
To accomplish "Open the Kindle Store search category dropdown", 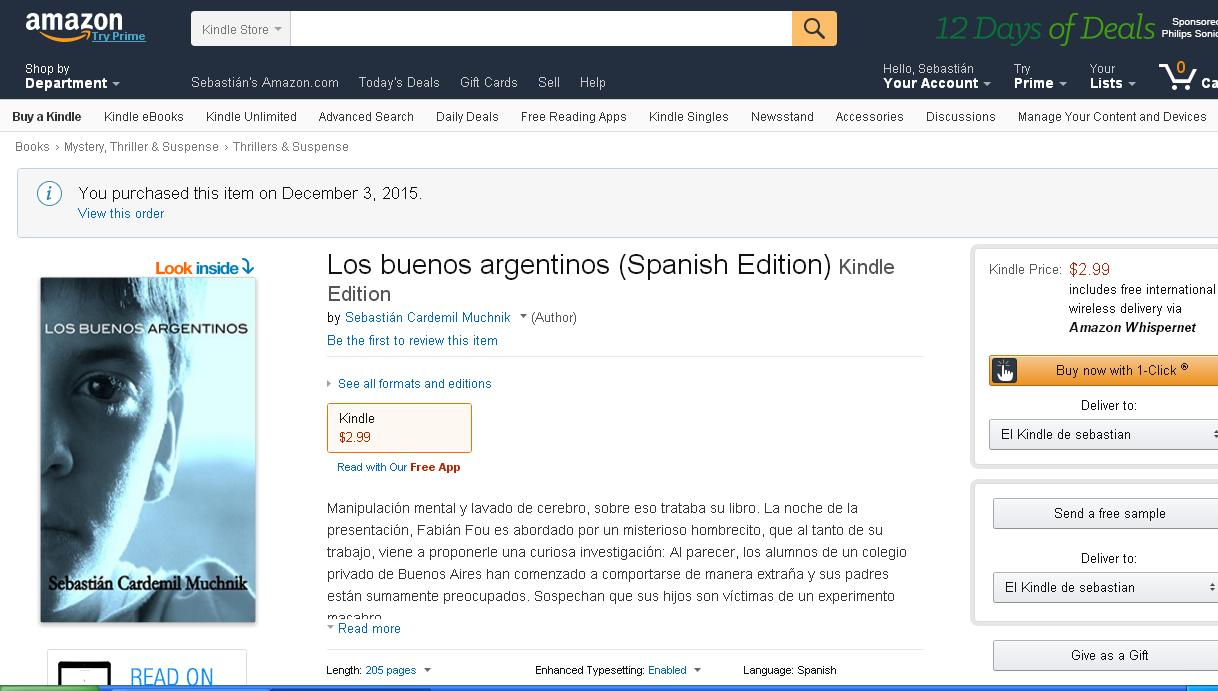I will pyautogui.click(x=241, y=29).
